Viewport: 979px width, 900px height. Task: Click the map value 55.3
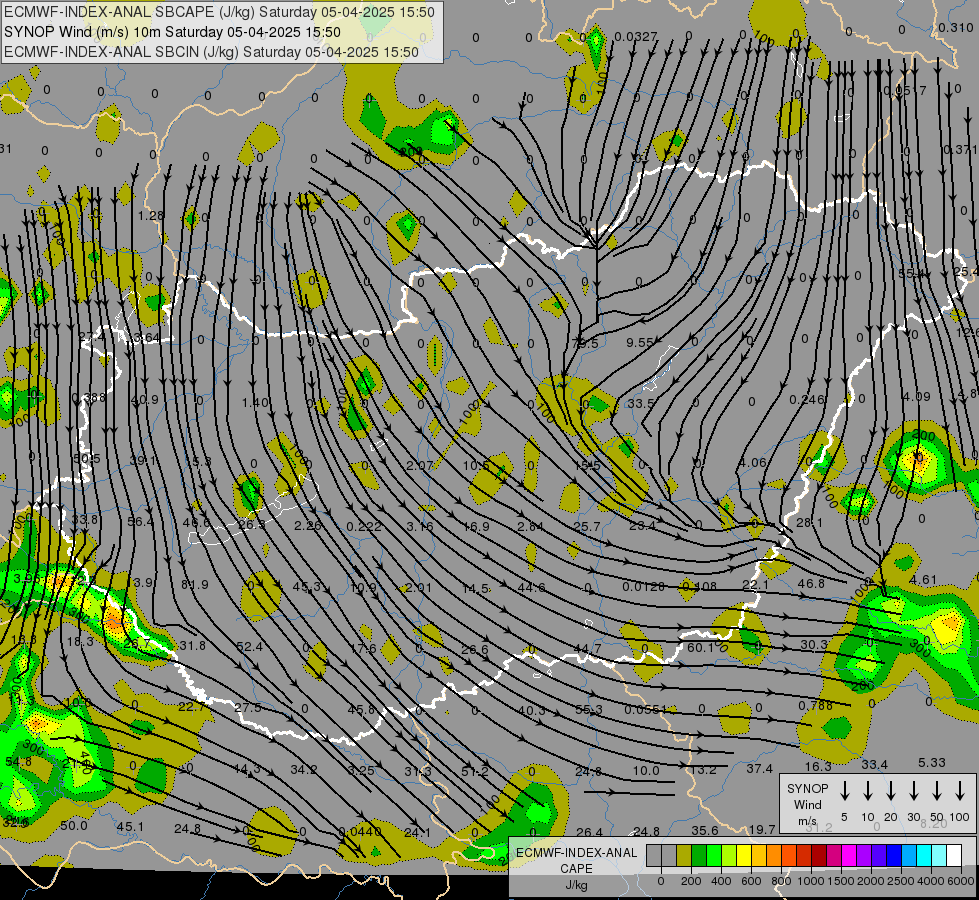(x=589, y=710)
